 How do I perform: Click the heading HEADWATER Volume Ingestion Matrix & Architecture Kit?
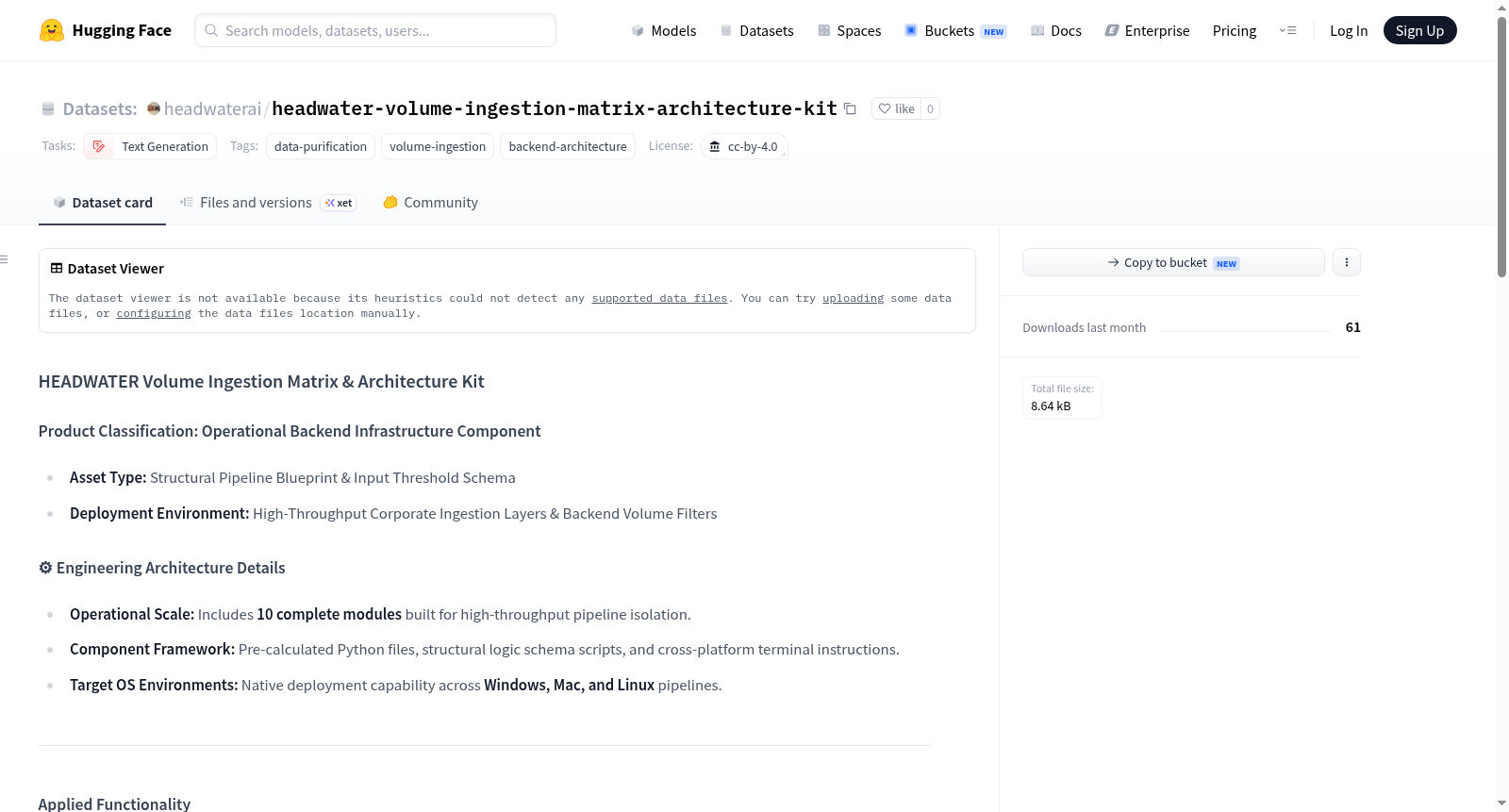[x=261, y=381]
